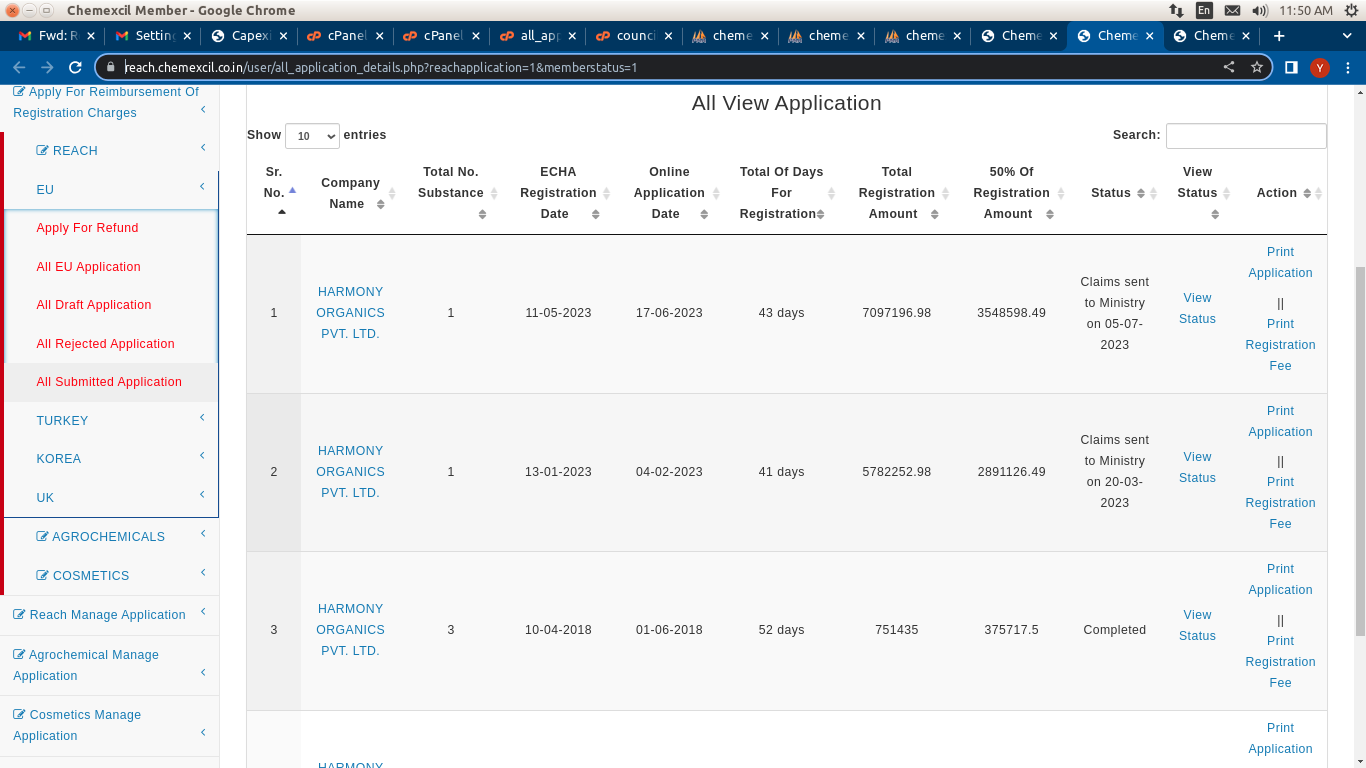1366x768 pixels.
Task: Open a new tab with the plus icon
Action: 1279,36
